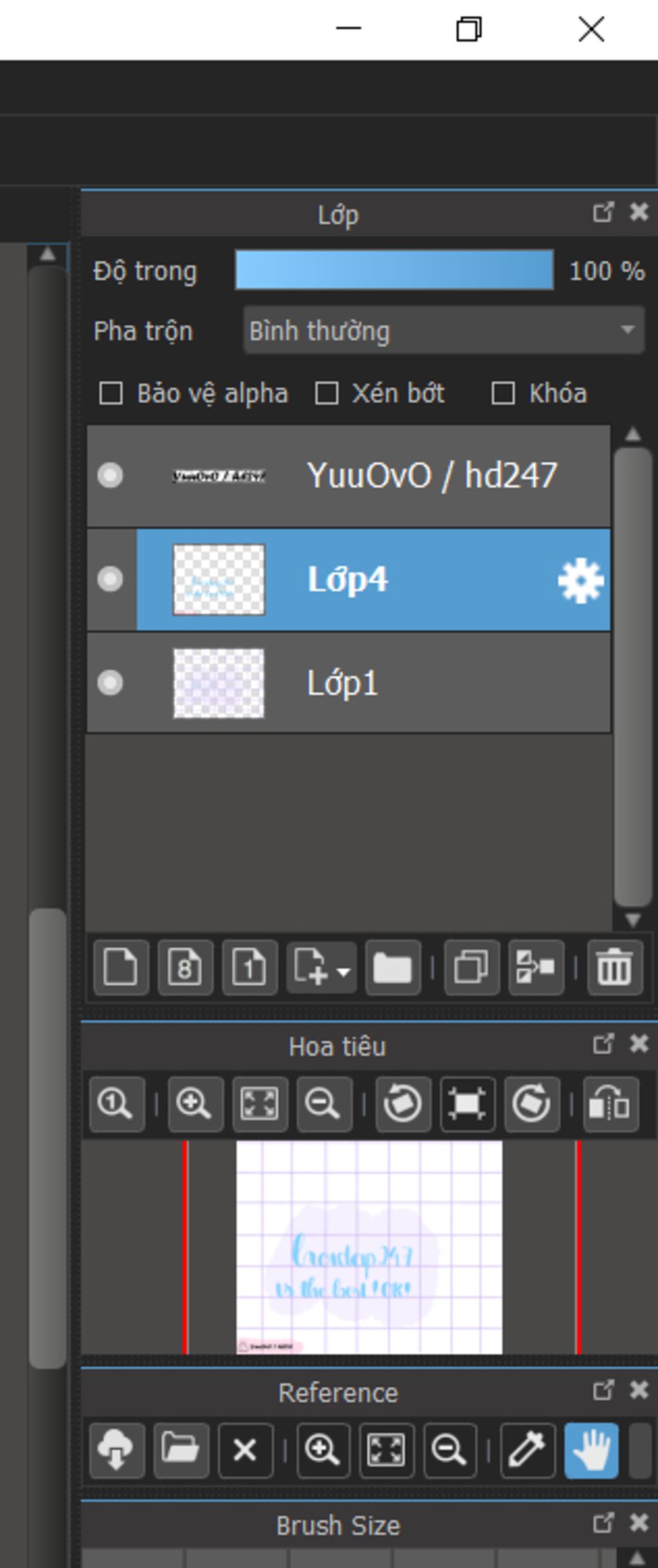
Task: Pick the eyedropper in Reference panel
Action: (x=527, y=1450)
